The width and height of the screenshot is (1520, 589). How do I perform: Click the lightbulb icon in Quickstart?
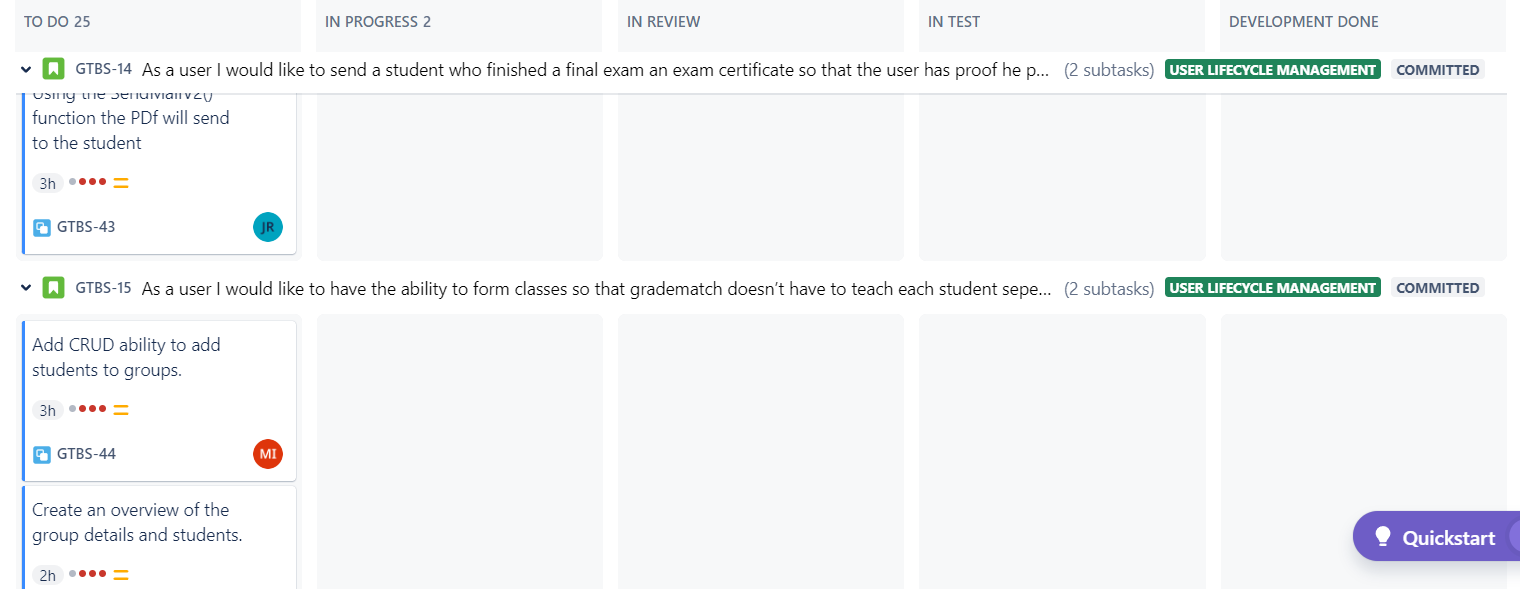tap(1383, 537)
